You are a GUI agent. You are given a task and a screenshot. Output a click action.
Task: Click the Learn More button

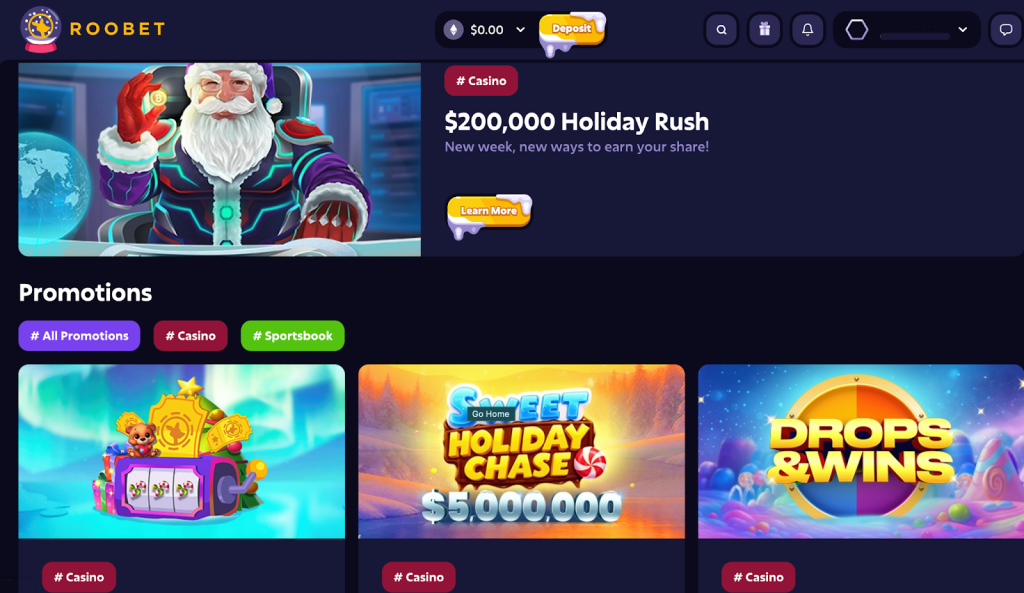click(488, 211)
